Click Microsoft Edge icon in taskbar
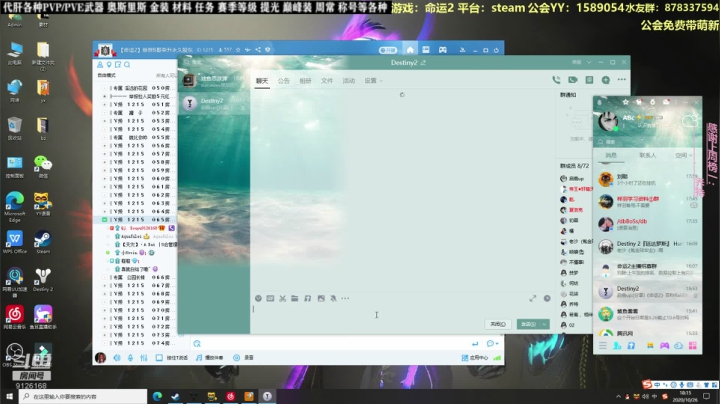Image resolution: width=720 pixels, height=404 pixels. point(157,396)
